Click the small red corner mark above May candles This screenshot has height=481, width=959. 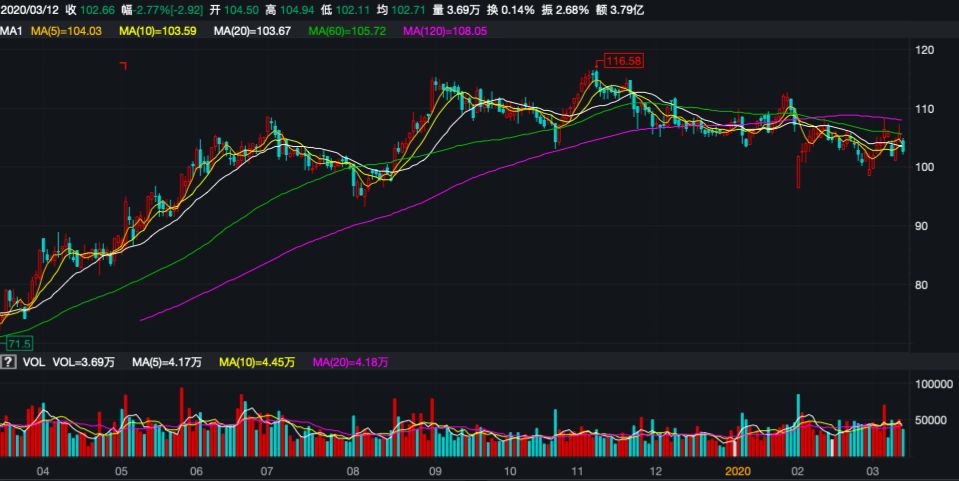coord(123,66)
